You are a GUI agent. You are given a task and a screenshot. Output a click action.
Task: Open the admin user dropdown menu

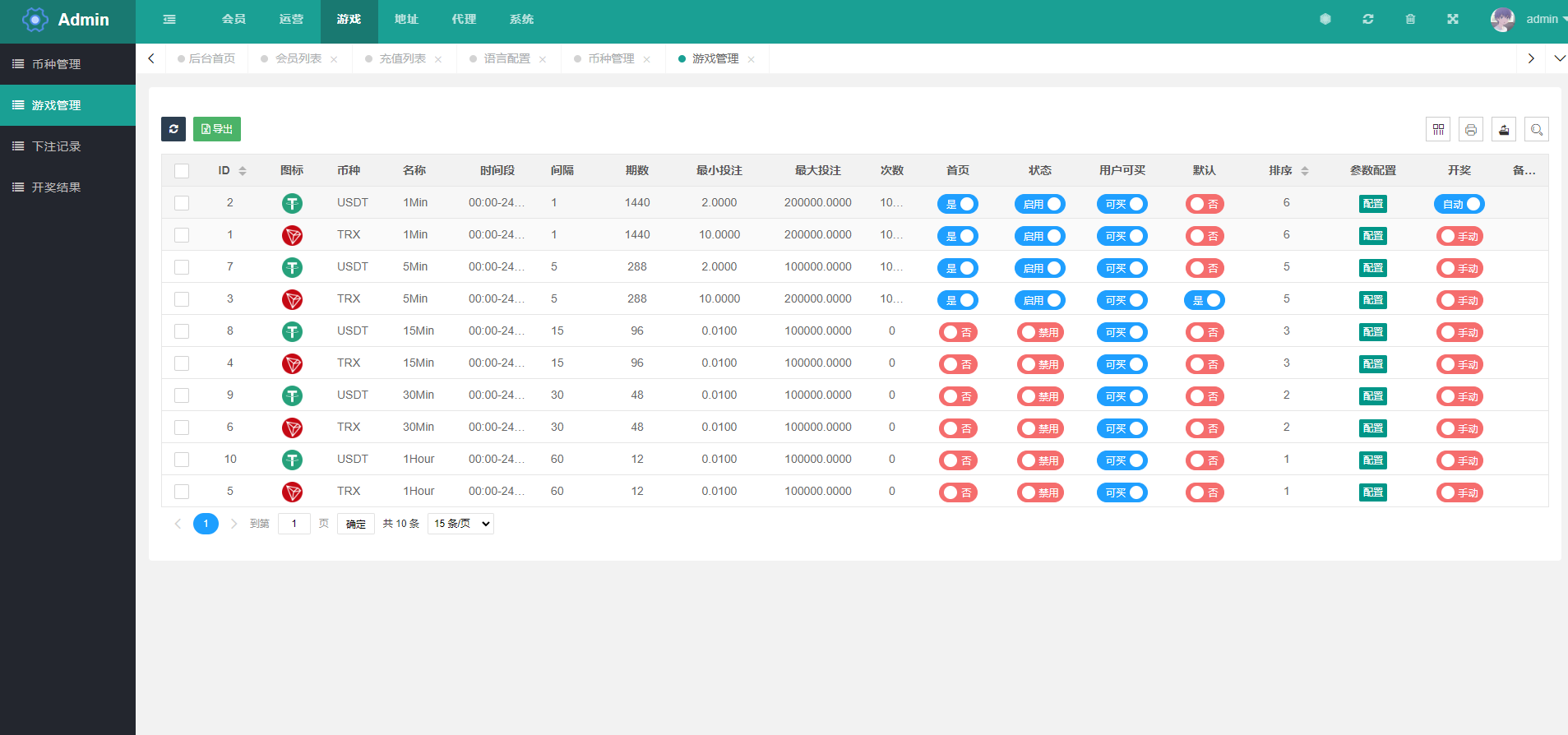pos(1529,20)
